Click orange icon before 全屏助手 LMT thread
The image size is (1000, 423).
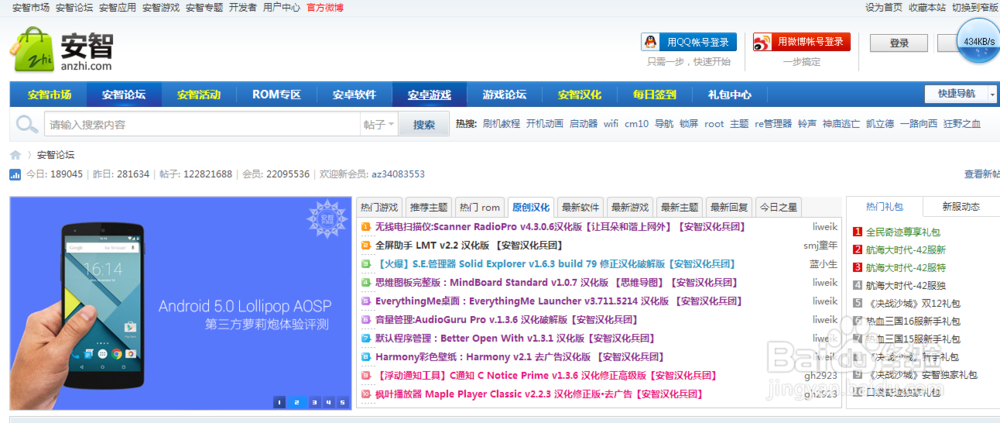tap(365, 245)
